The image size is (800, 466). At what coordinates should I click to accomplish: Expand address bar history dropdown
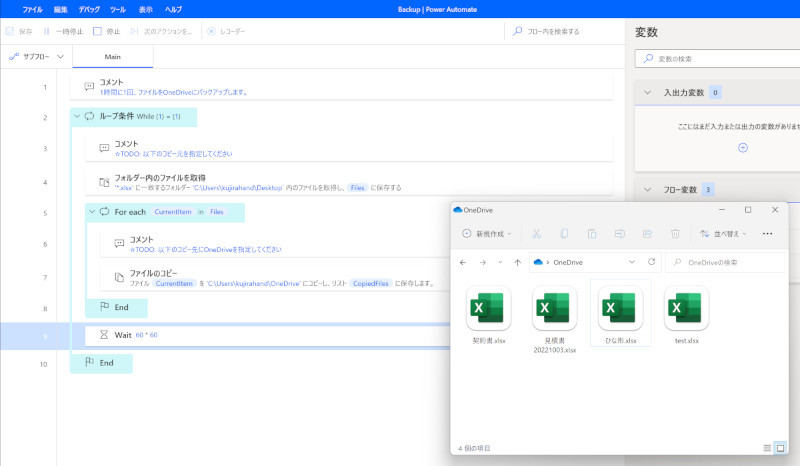pos(632,262)
